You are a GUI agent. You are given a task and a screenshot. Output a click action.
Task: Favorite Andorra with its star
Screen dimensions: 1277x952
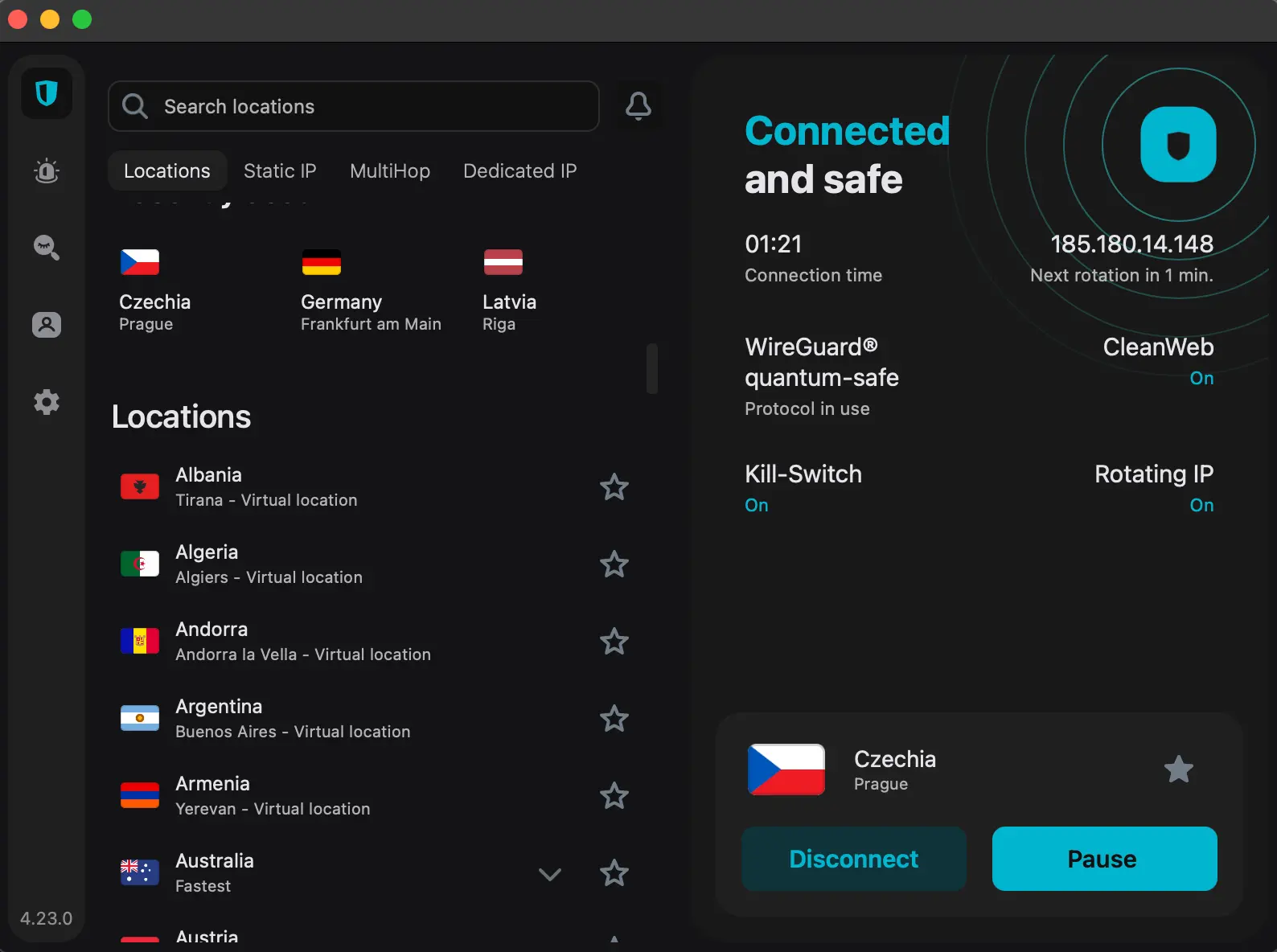point(614,641)
